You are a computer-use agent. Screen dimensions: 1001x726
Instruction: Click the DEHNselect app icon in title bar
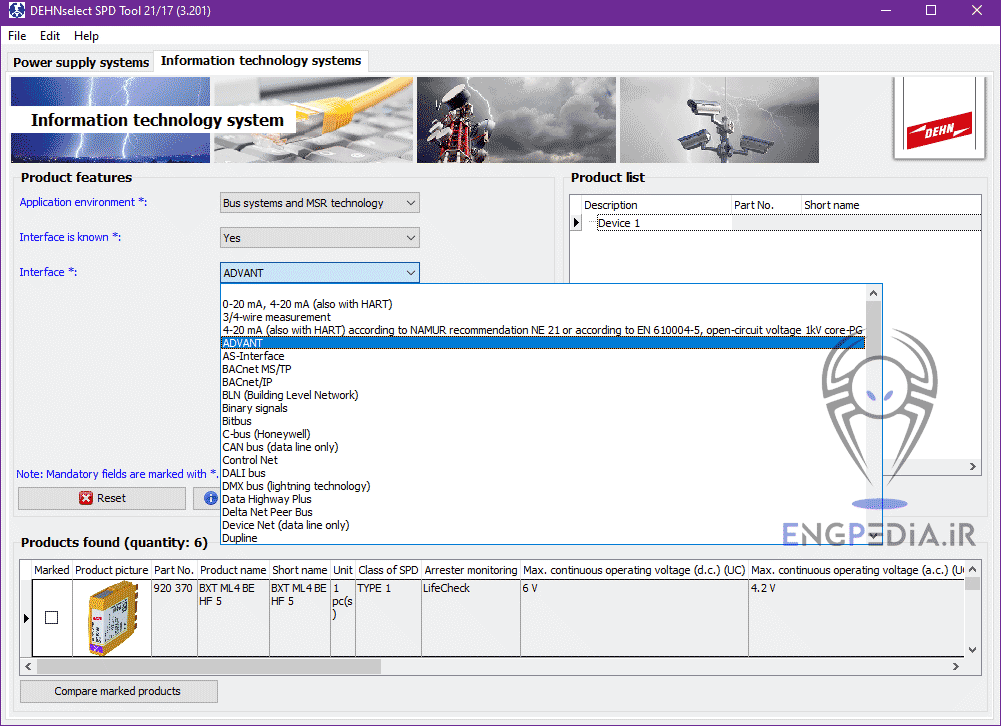point(16,10)
